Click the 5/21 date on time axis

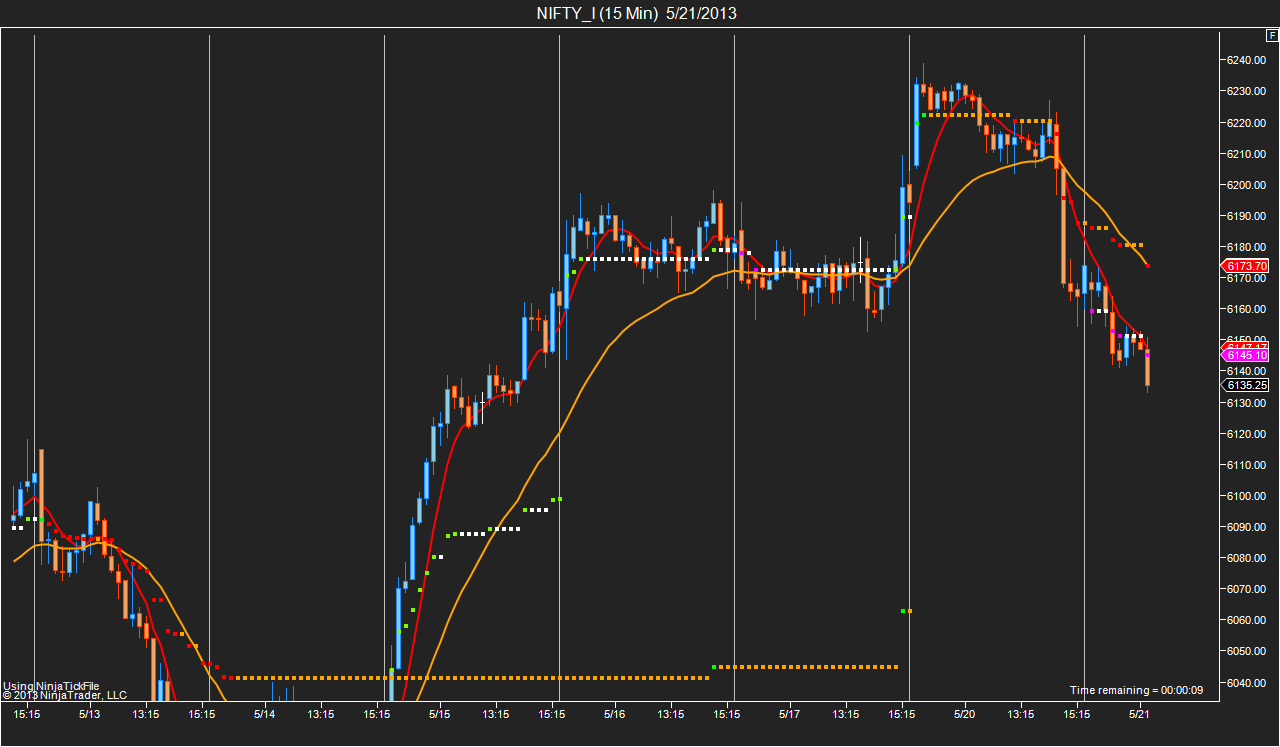point(1140,715)
